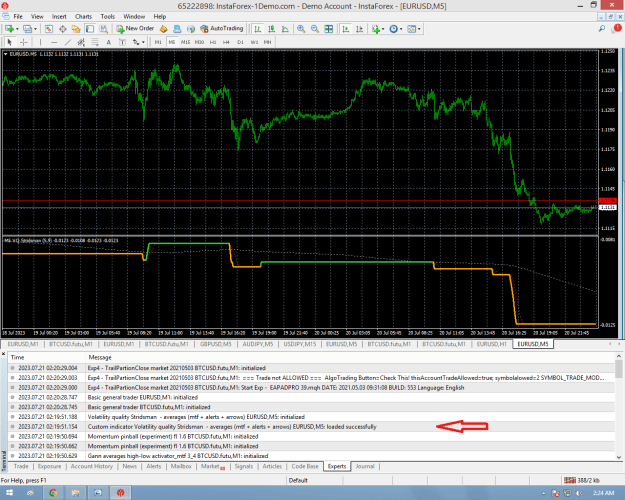This screenshot has height=500, width=625.
Task: Expand the Profiles dropdown arrow
Action: point(35,29)
